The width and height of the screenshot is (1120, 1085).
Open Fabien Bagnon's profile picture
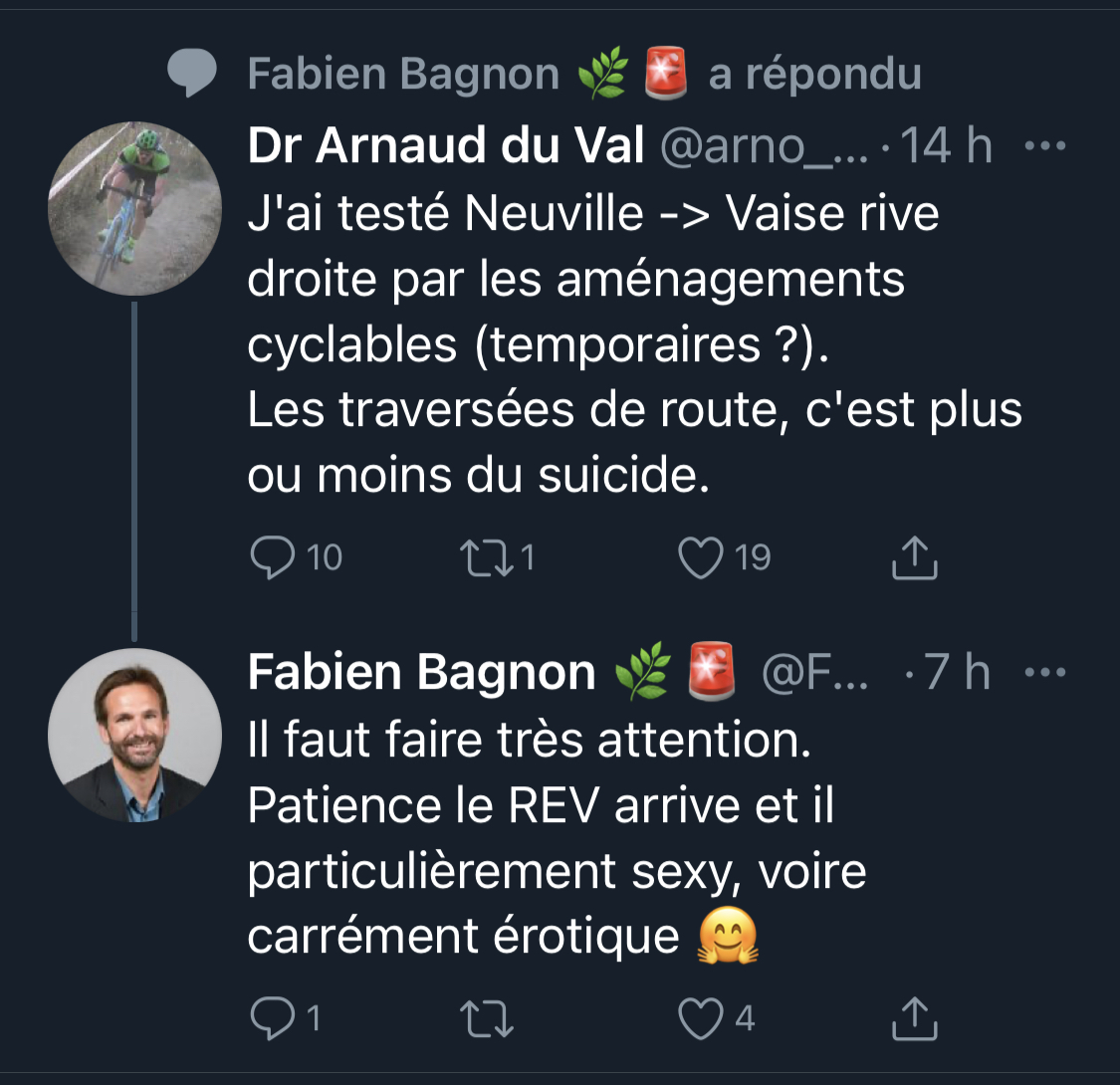[134, 735]
